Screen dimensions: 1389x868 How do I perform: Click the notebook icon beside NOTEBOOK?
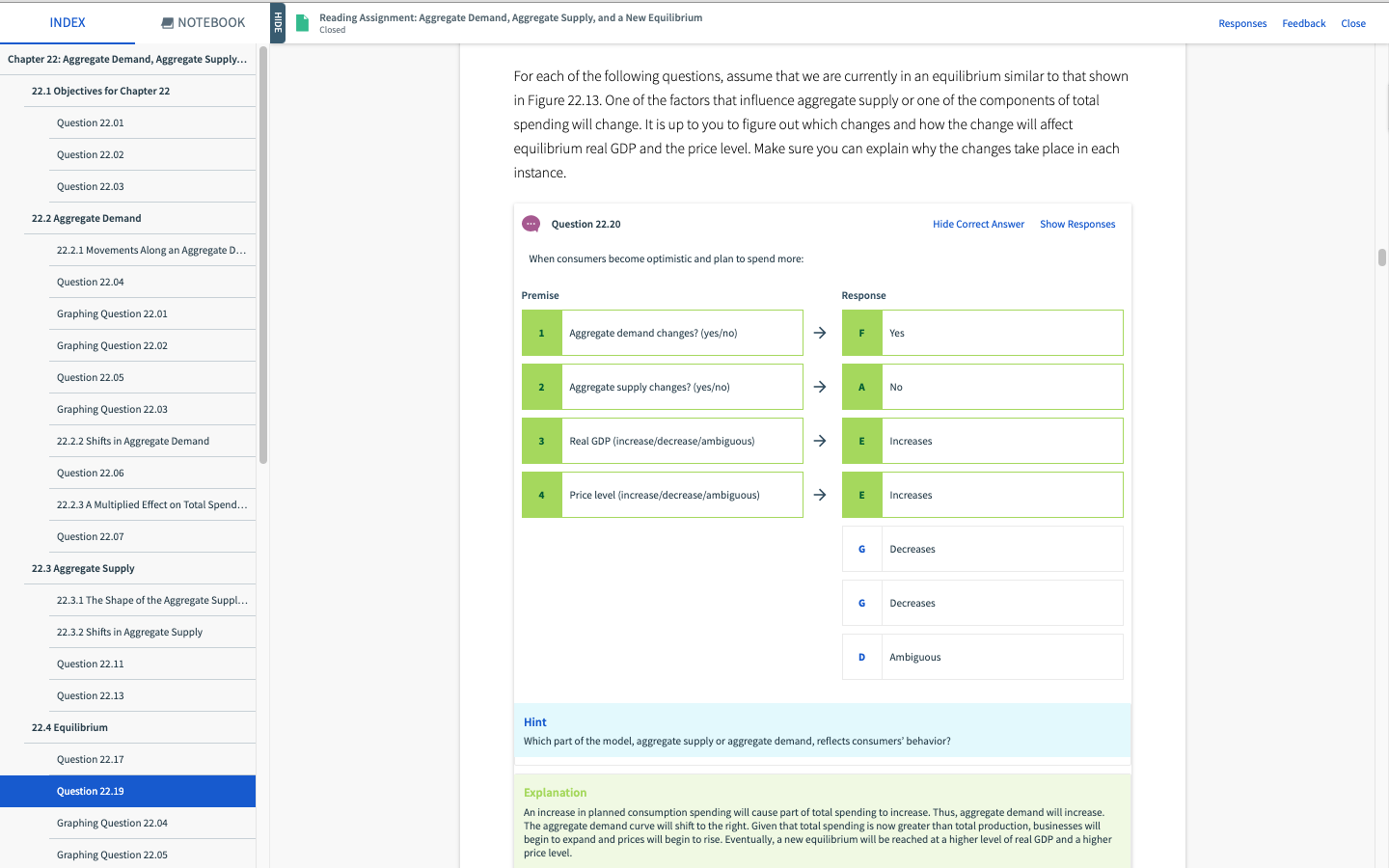coord(167,22)
